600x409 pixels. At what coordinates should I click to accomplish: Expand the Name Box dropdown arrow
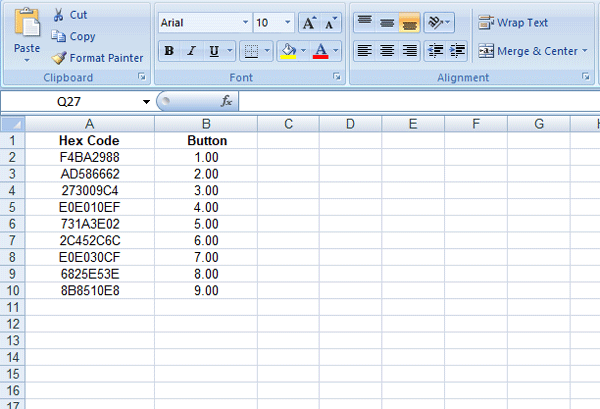click(146, 102)
